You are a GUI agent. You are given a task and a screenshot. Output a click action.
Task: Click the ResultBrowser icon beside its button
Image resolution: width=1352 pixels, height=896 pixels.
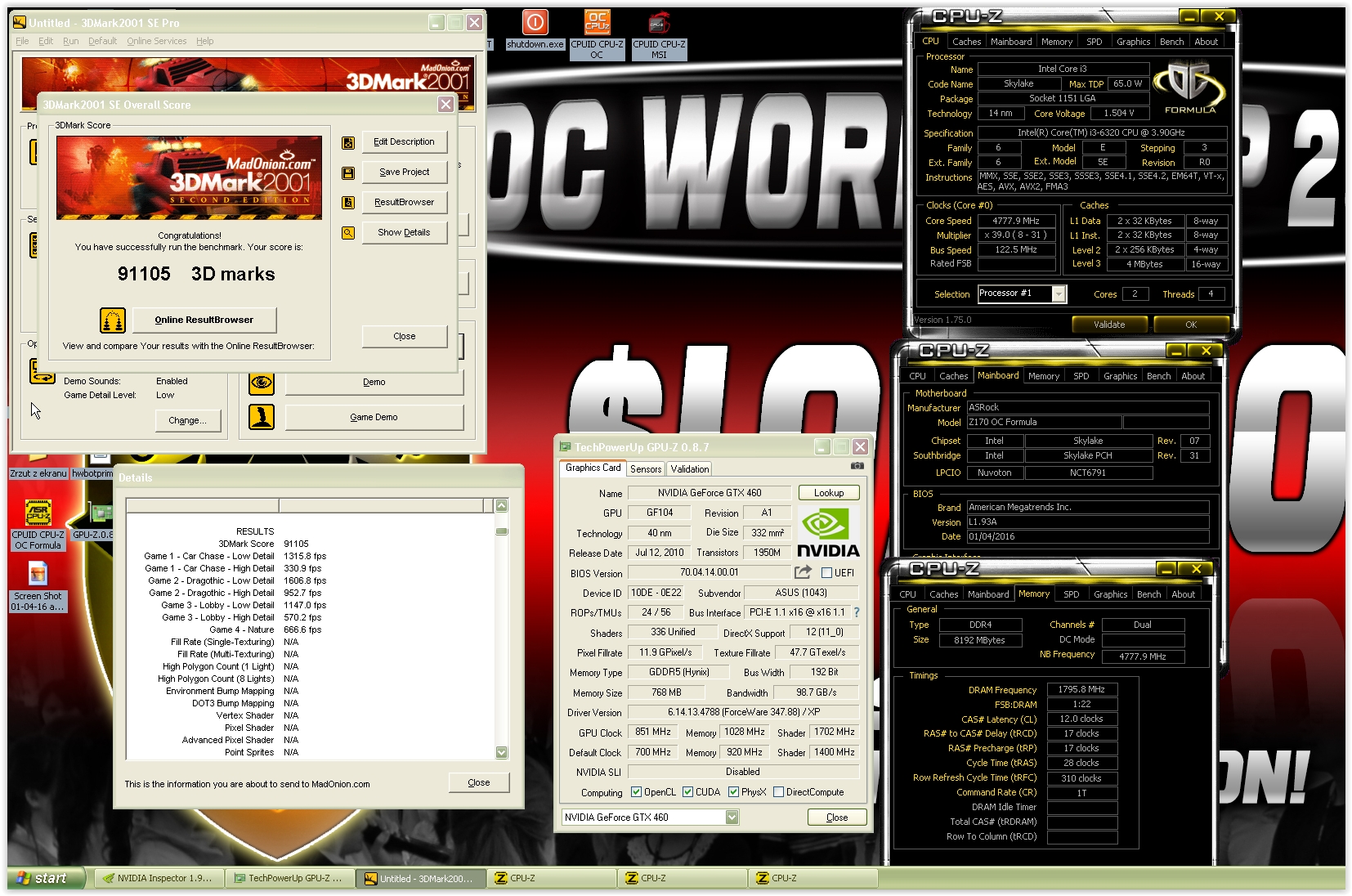348,203
